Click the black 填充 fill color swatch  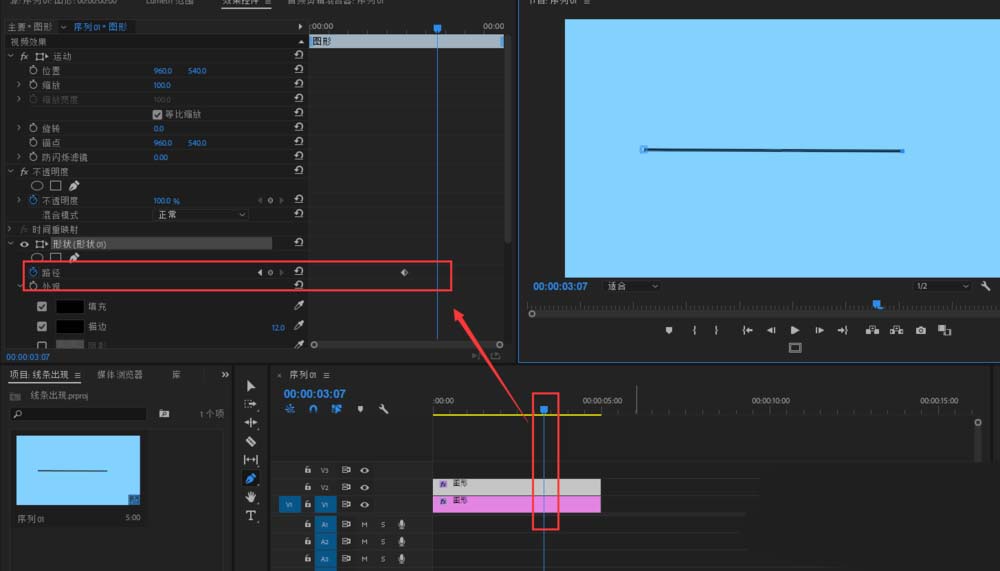(x=69, y=307)
